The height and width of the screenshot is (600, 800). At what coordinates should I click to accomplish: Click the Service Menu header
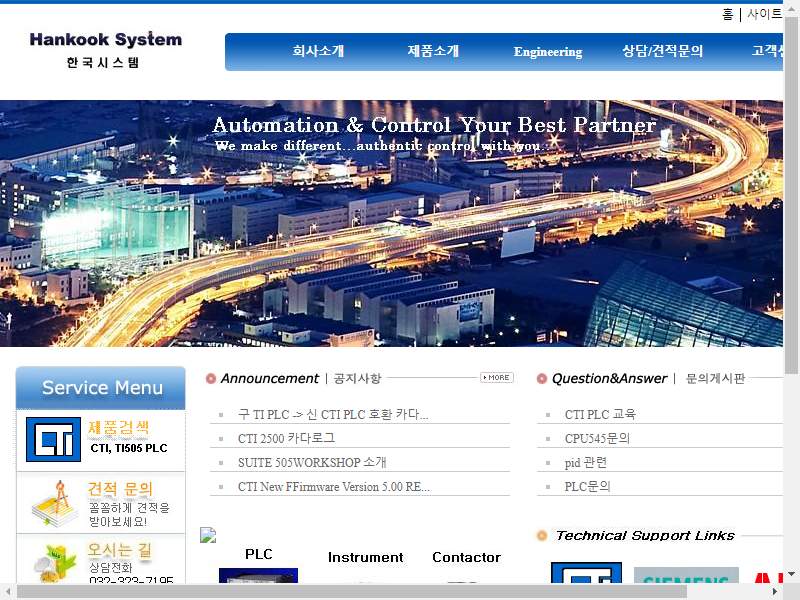101,388
